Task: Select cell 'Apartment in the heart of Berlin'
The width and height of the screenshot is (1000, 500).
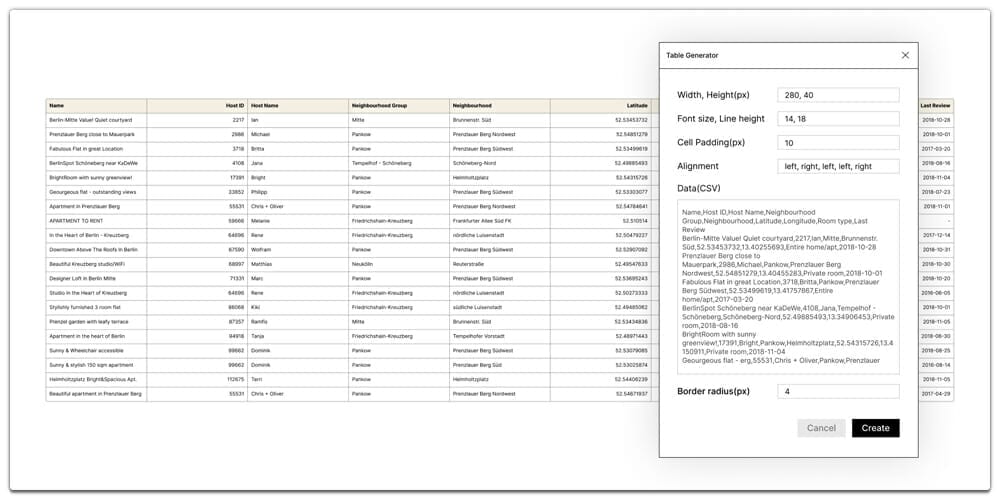Action: pyautogui.click(x=96, y=336)
